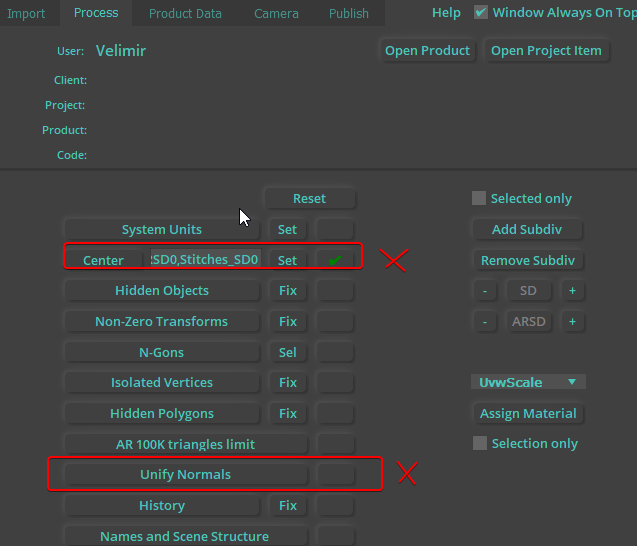Switch to the Product Data tab
The width and height of the screenshot is (637, 546).
point(185,14)
